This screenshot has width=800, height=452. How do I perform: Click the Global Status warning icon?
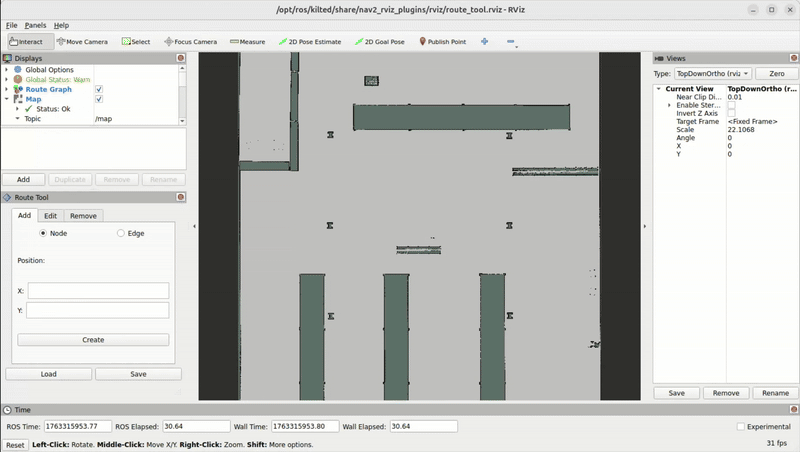click(18, 79)
